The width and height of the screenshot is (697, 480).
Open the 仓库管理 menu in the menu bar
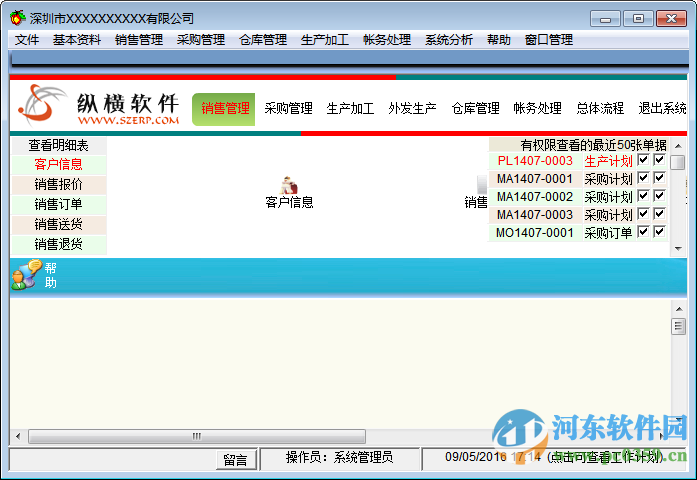coord(263,40)
